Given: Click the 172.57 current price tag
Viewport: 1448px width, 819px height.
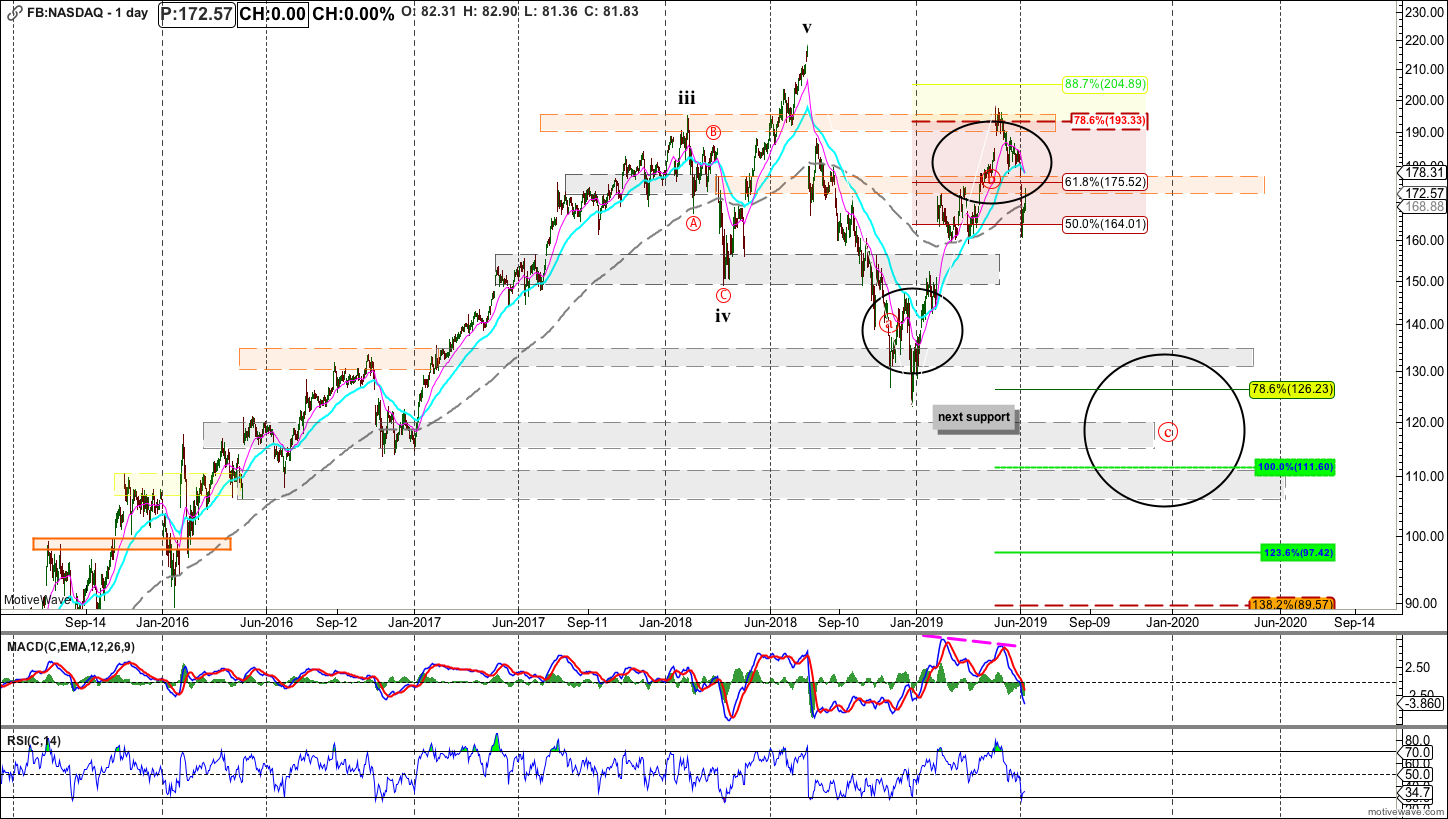Looking at the screenshot, I should coord(1425,193).
